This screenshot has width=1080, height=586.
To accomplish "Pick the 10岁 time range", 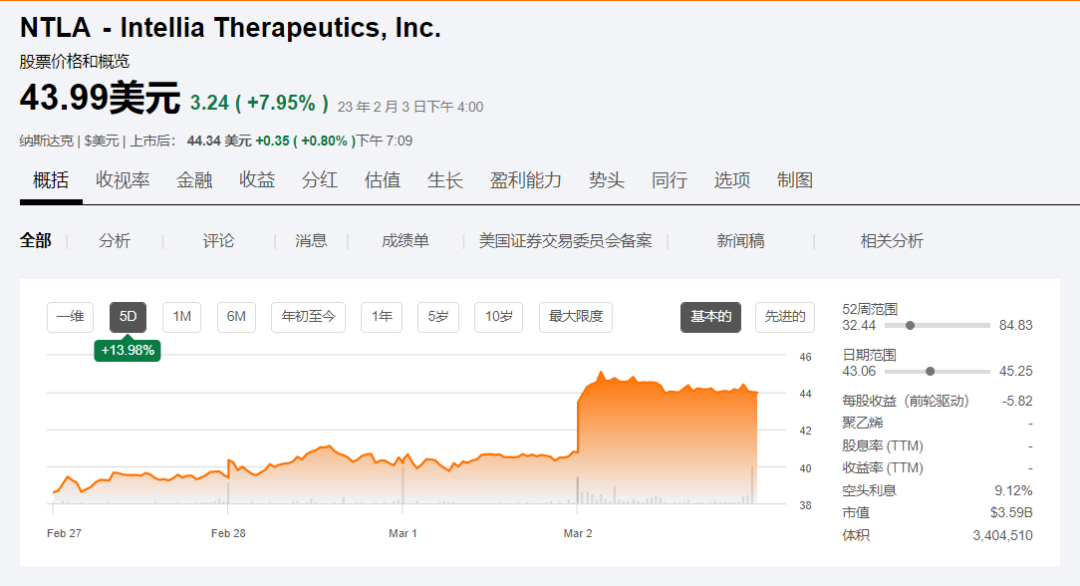I will (x=498, y=317).
